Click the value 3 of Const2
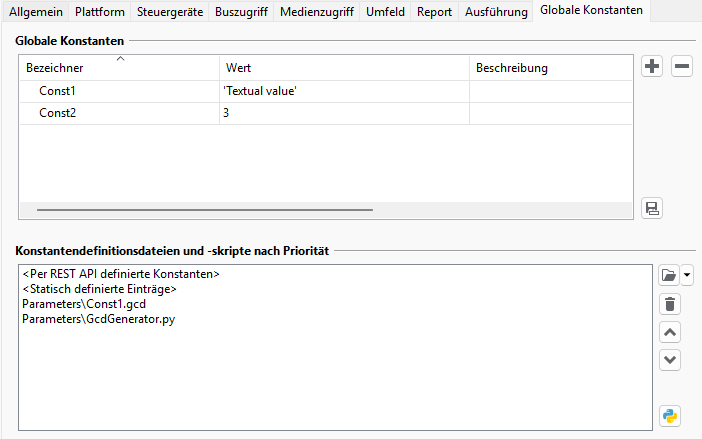Screen dimensions: 702x439 tap(344, 113)
